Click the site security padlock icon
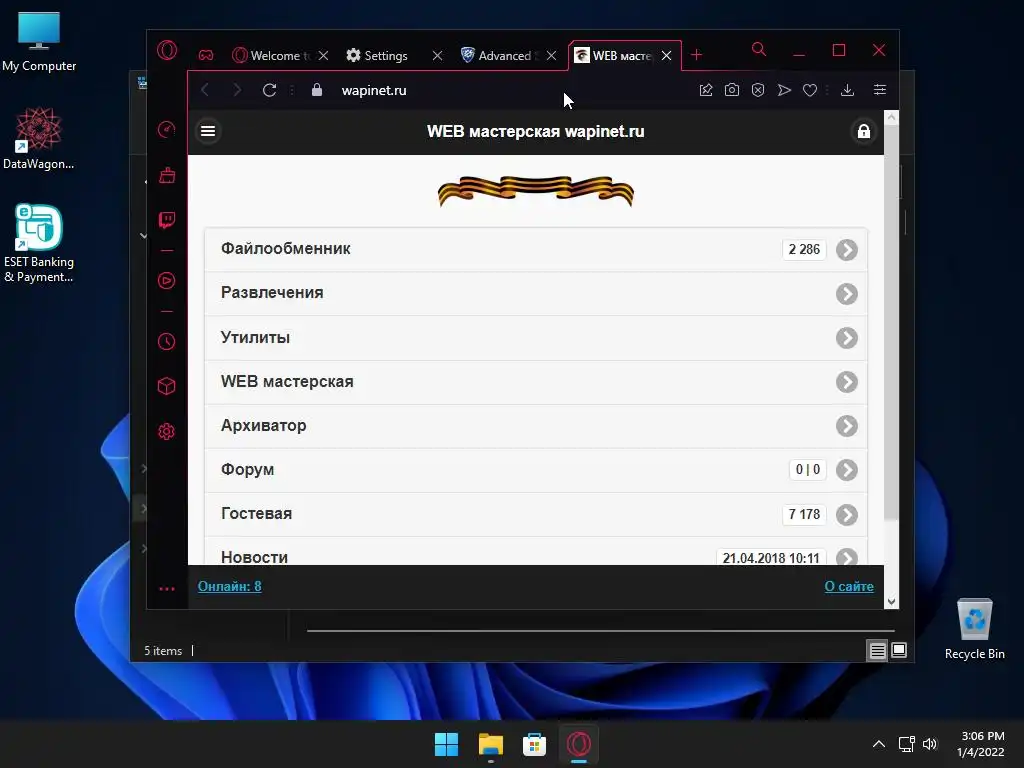Image resolution: width=1024 pixels, height=768 pixels. [317, 90]
